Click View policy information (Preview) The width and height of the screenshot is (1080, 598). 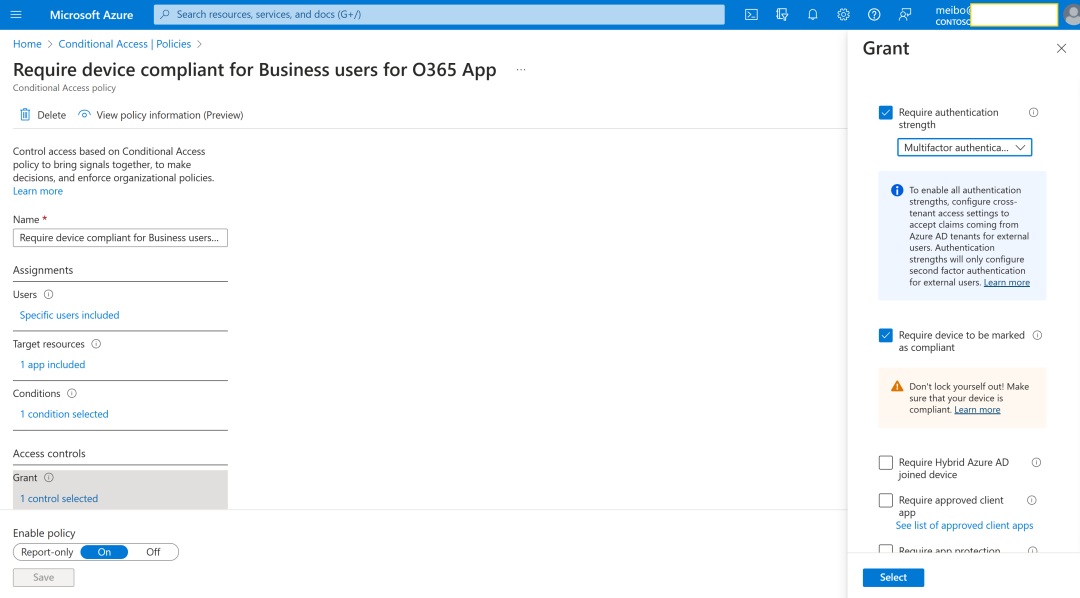coord(169,115)
